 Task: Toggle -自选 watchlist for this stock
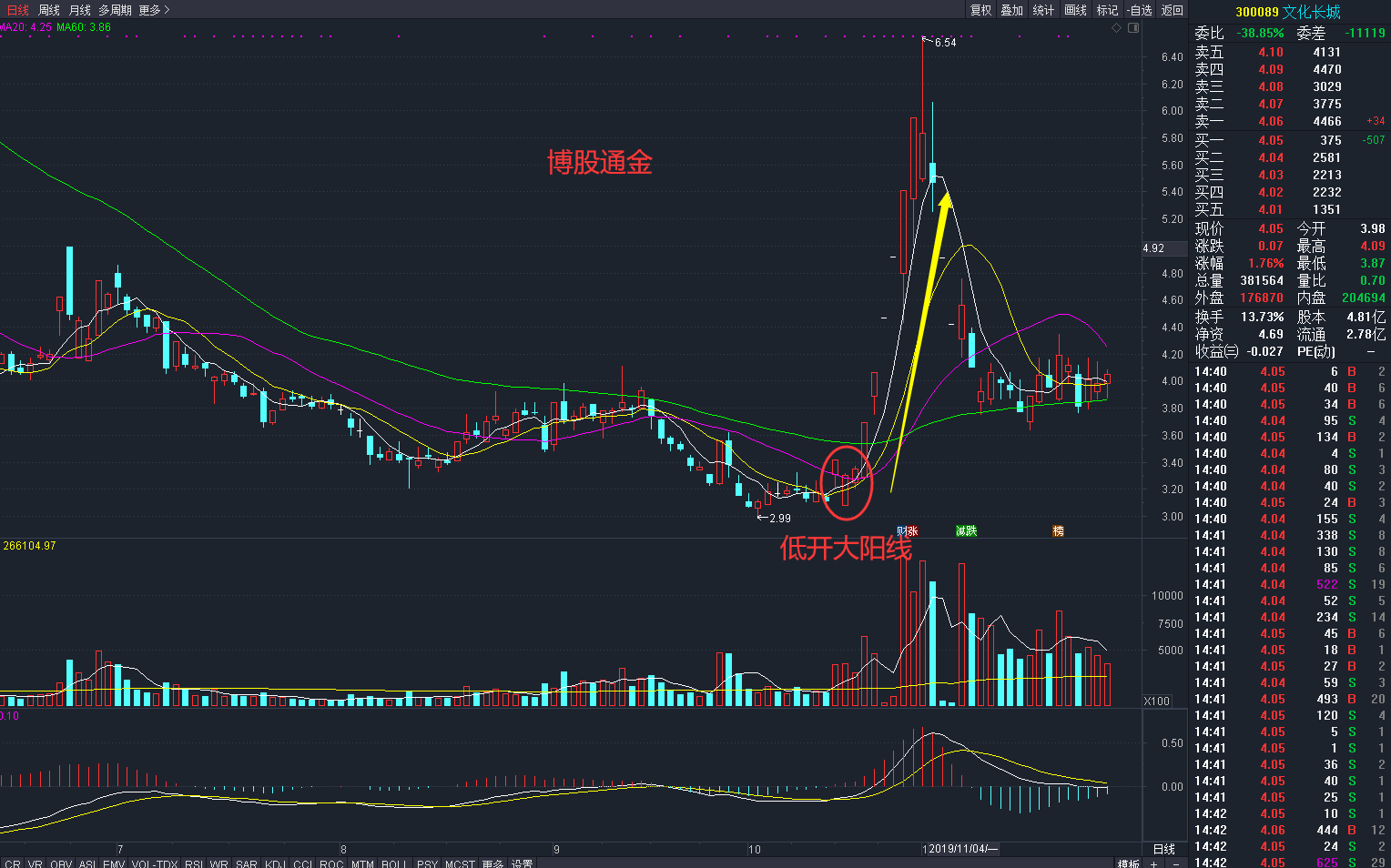tap(1139, 10)
